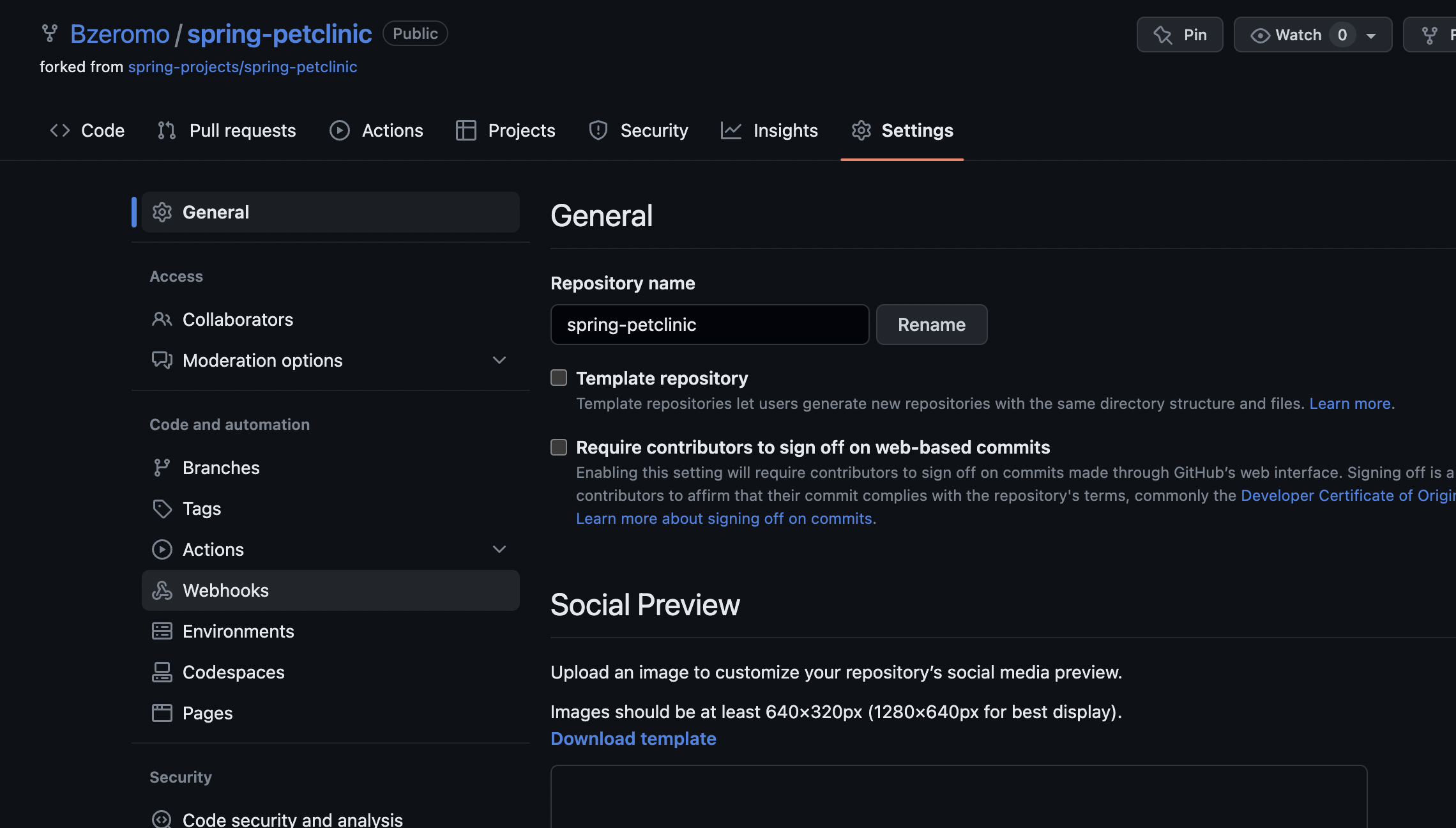Open Codespaces settings page

[x=331, y=672]
